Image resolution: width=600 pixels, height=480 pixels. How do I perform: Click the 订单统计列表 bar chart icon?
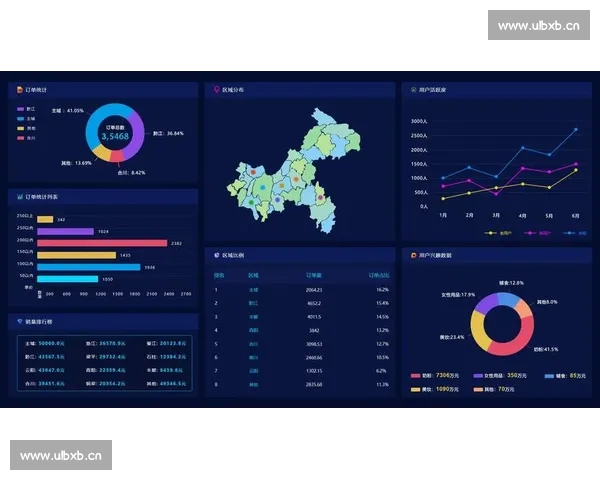point(18,196)
